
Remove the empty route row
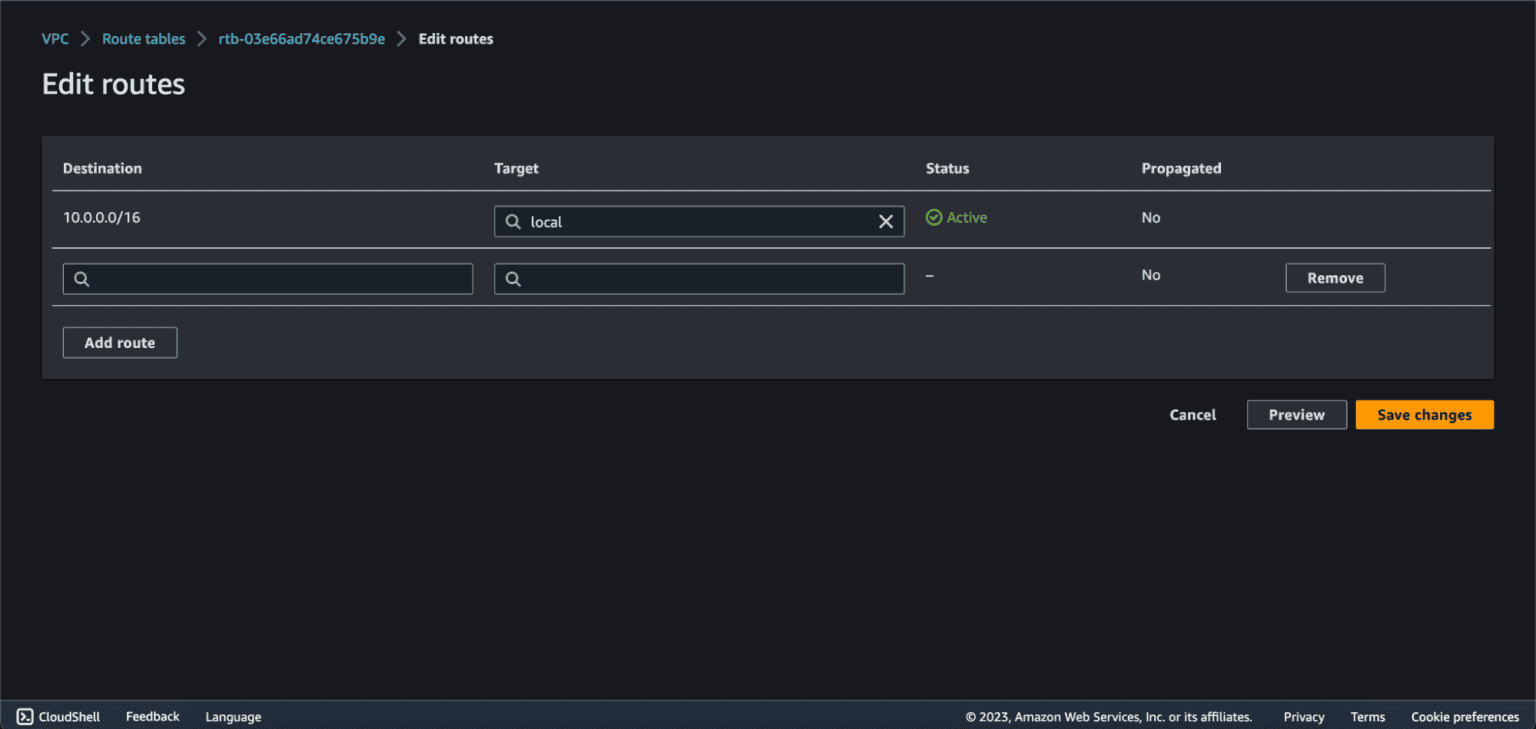point(1334,278)
